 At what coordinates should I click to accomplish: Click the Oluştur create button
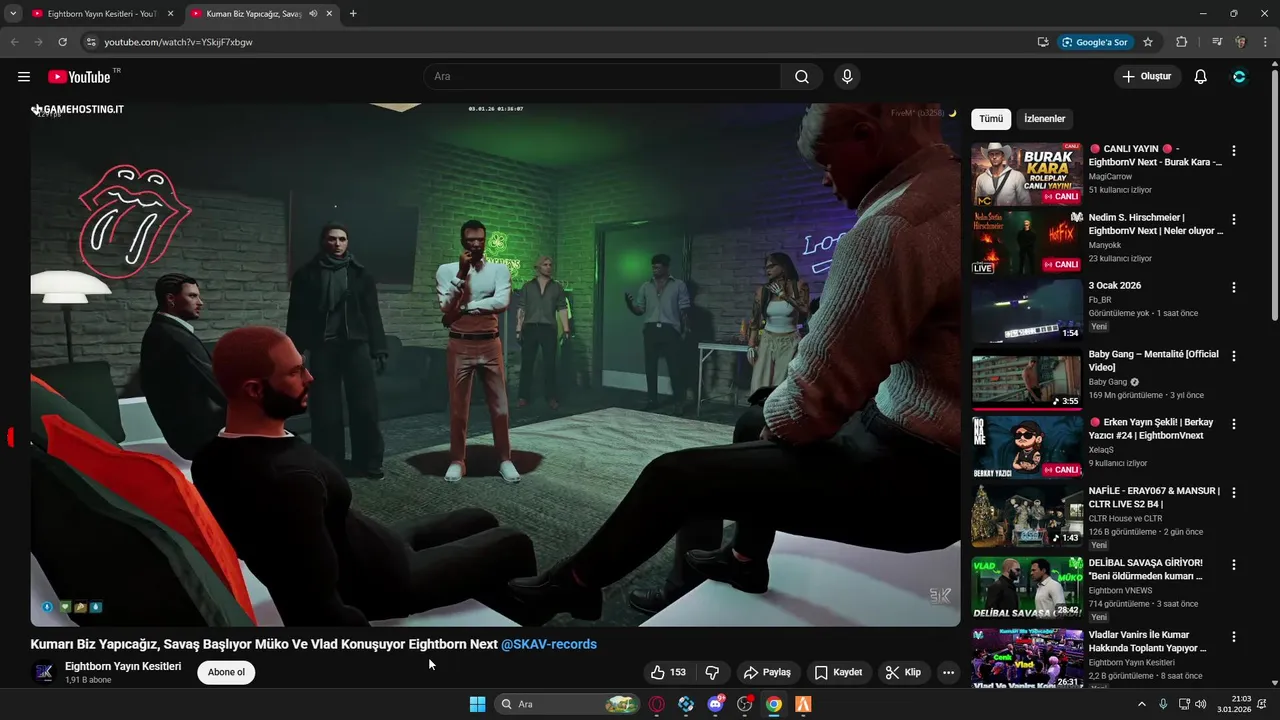pyautogui.click(x=1148, y=77)
